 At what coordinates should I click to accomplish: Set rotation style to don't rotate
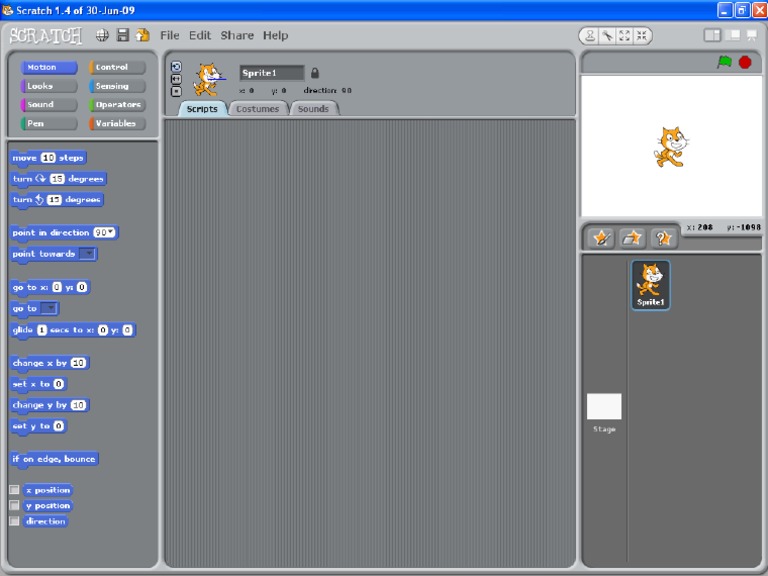point(176,91)
